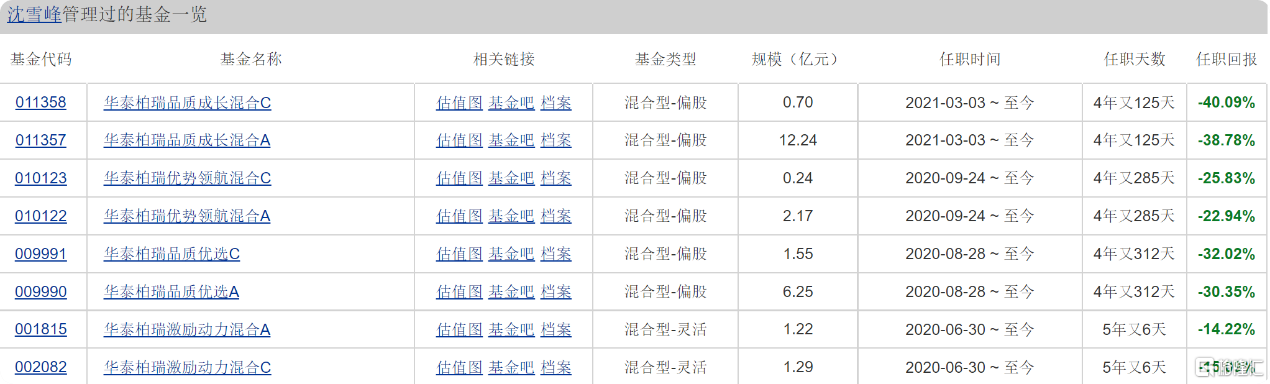Open fund code 002082
Viewport: 1270px width, 384px height.
[x=41, y=368]
